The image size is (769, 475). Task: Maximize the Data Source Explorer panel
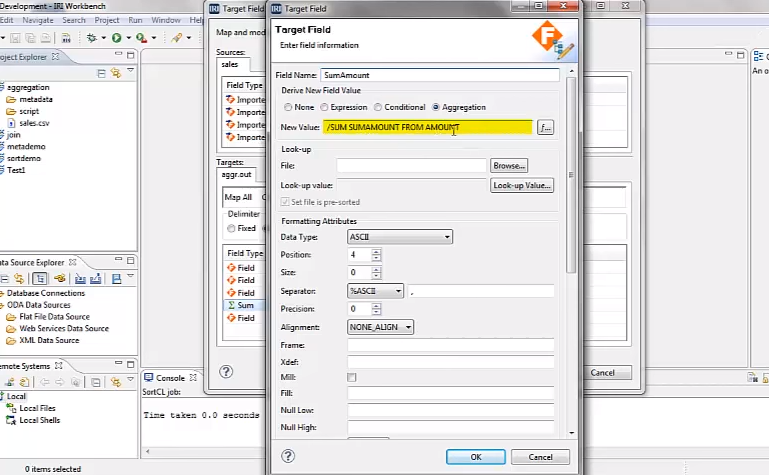coord(130,260)
